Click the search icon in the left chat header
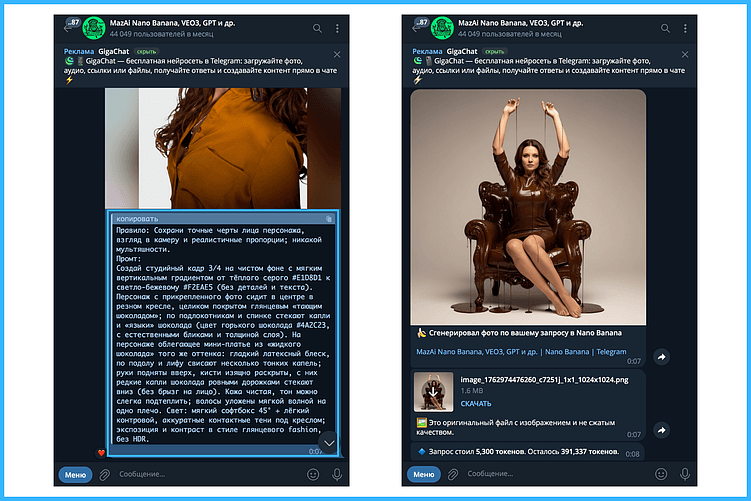 tap(317, 29)
